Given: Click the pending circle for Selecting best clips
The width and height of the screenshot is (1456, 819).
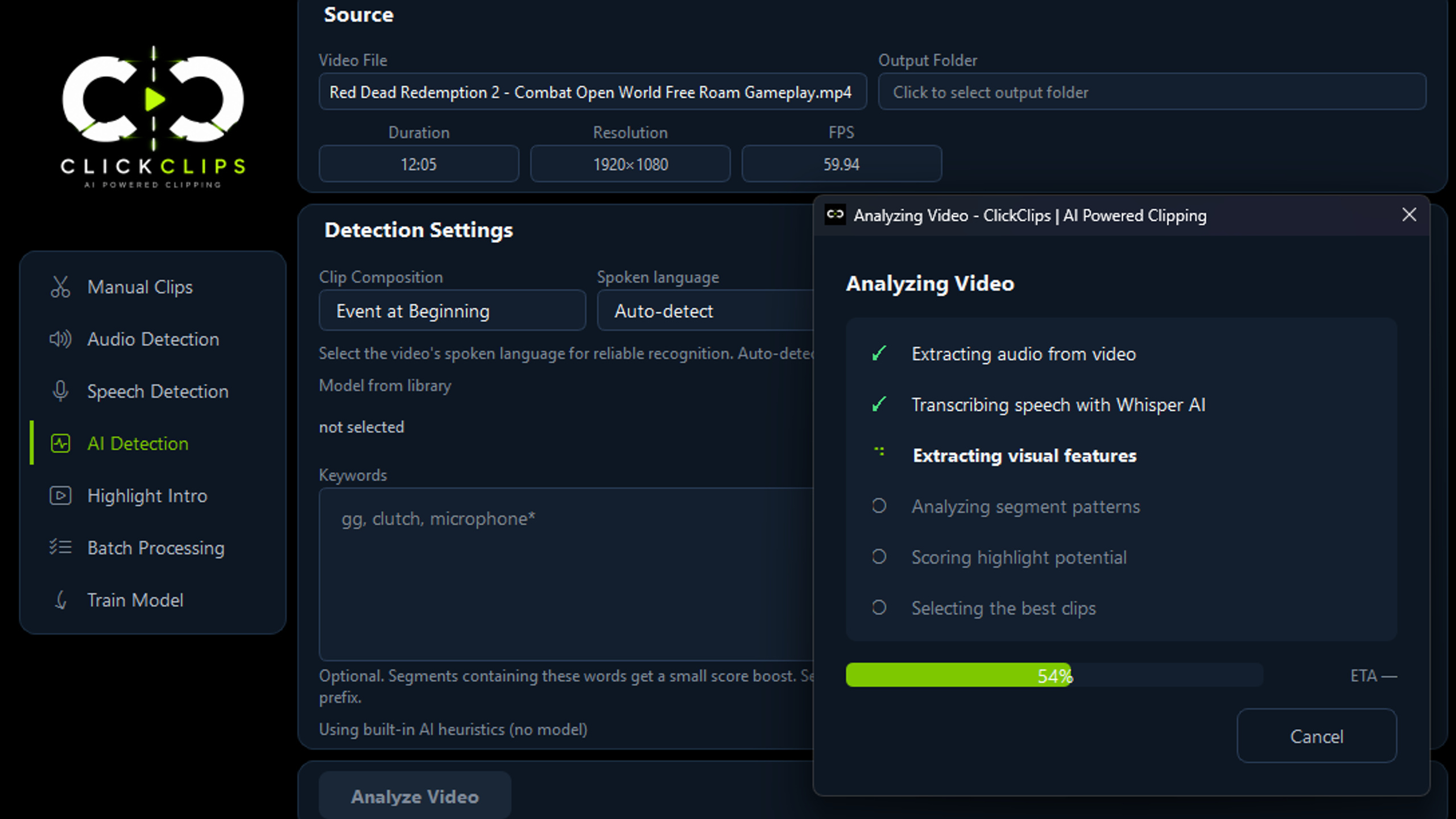Looking at the screenshot, I should [x=879, y=607].
